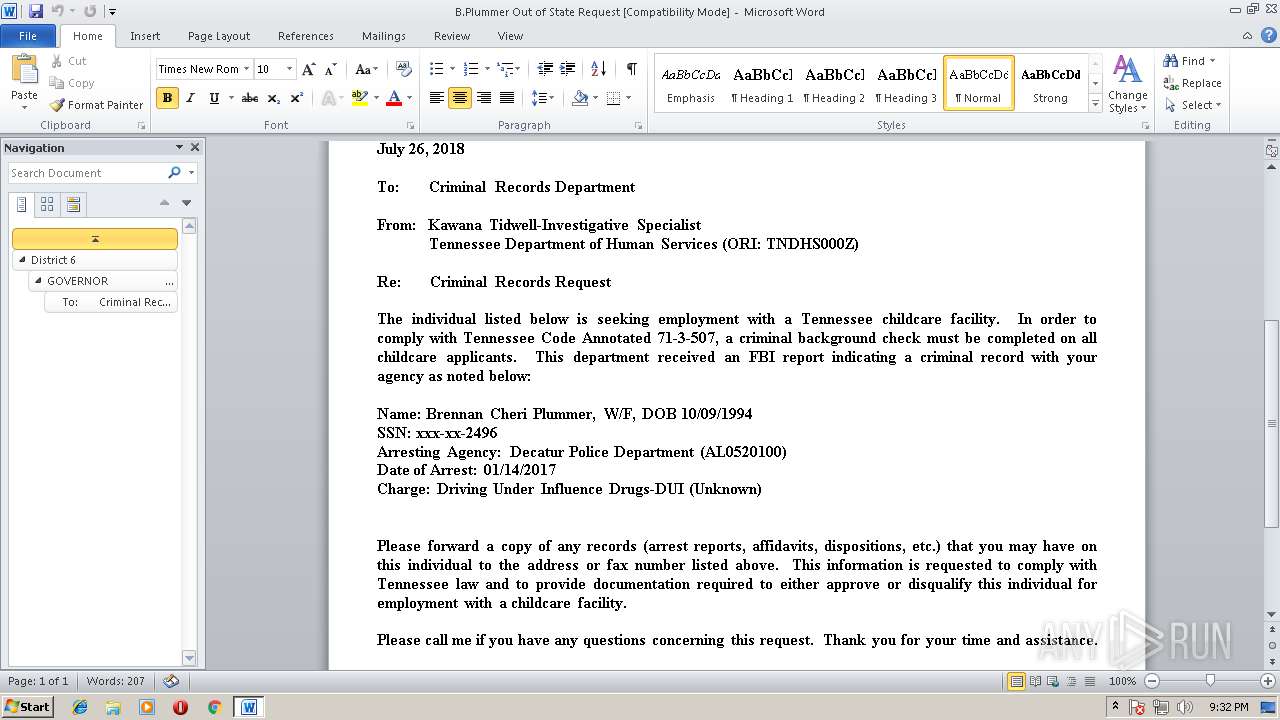Adjust the zoom slider
Image resolution: width=1280 pixels, height=720 pixels.
[1210, 681]
